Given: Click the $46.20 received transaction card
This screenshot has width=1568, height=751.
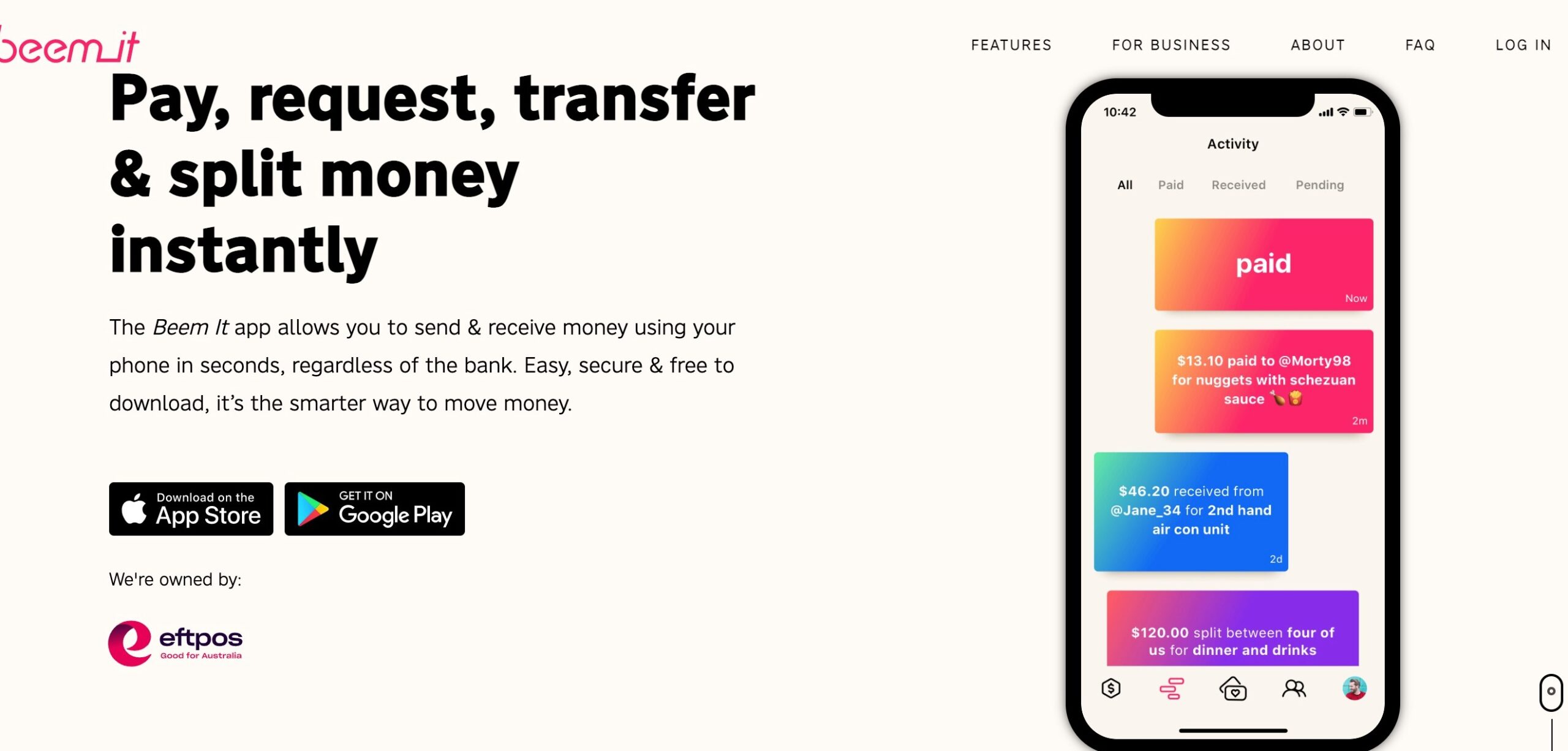Looking at the screenshot, I should pyautogui.click(x=1191, y=510).
